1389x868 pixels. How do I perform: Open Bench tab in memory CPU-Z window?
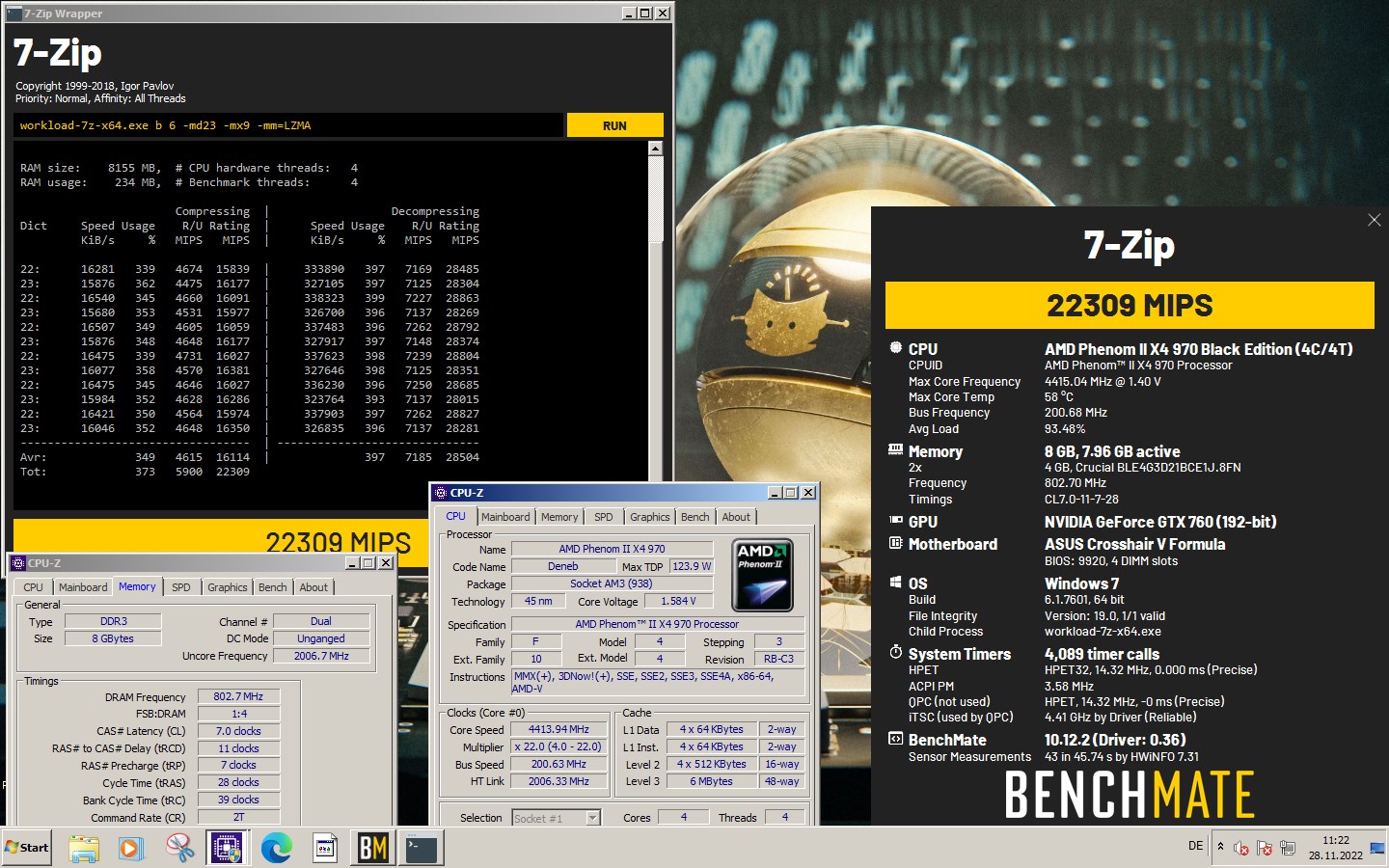pyautogui.click(x=273, y=587)
